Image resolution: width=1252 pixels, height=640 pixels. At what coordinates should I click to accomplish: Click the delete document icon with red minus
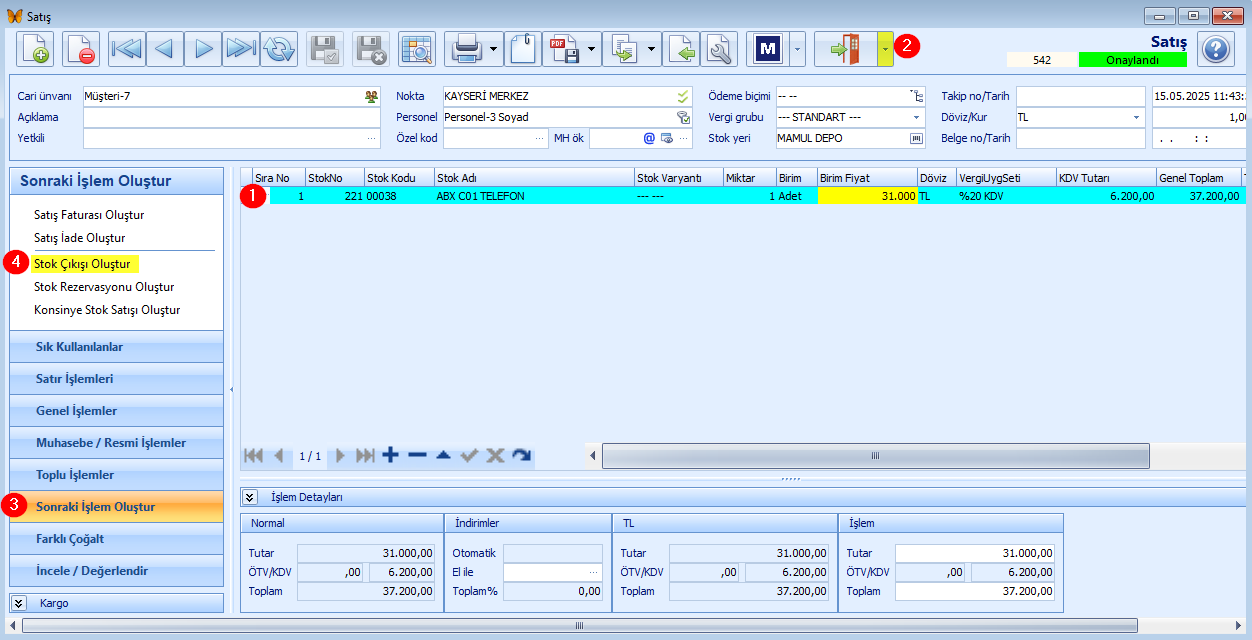81,48
